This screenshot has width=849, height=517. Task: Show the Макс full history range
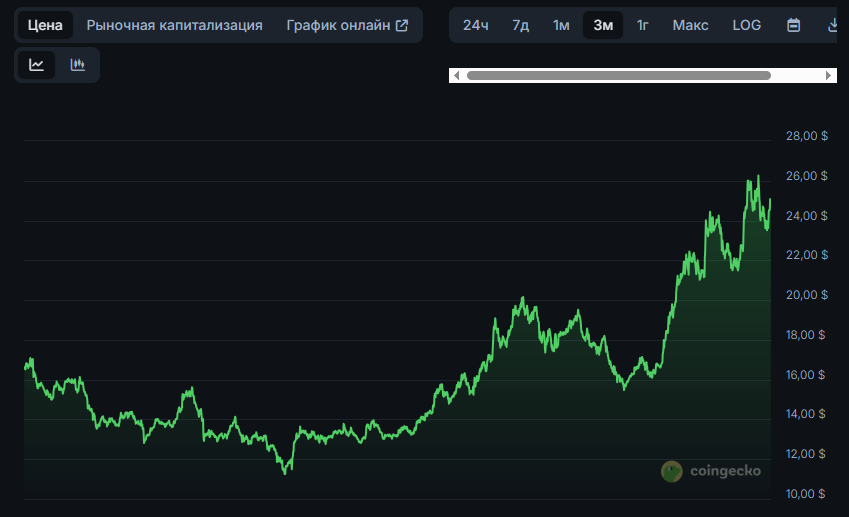click(690, 25)
